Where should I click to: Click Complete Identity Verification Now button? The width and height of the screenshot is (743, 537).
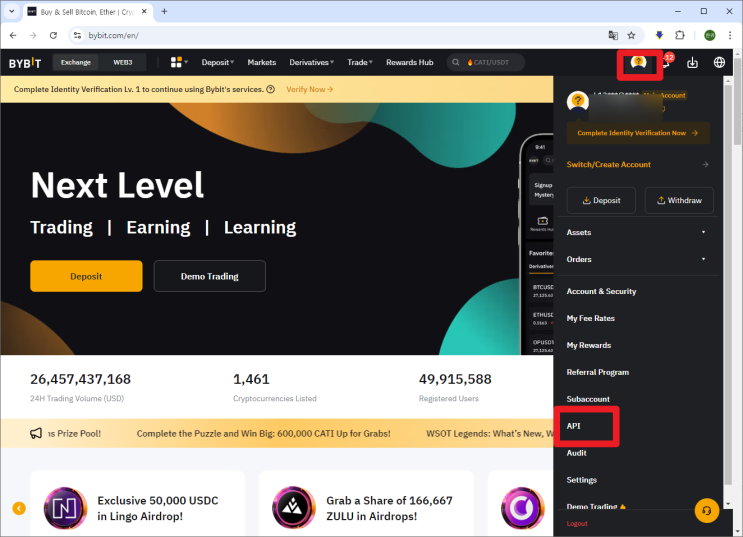point(638,133)
